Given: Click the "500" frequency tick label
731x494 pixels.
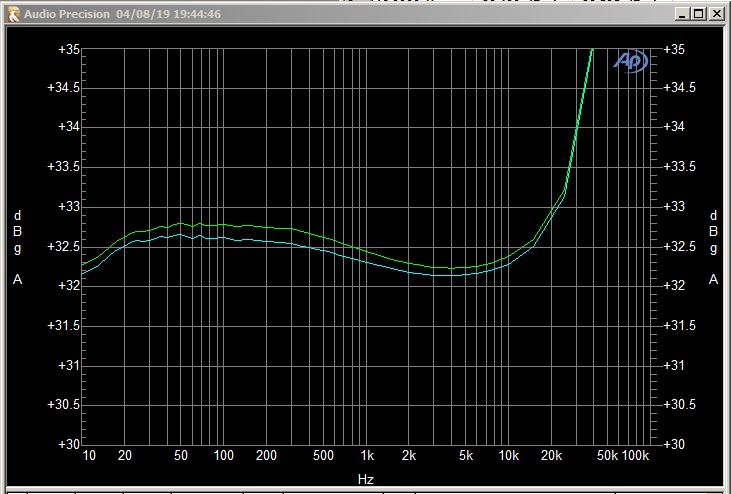Looking at the screenshot, I should pos(323,455).
